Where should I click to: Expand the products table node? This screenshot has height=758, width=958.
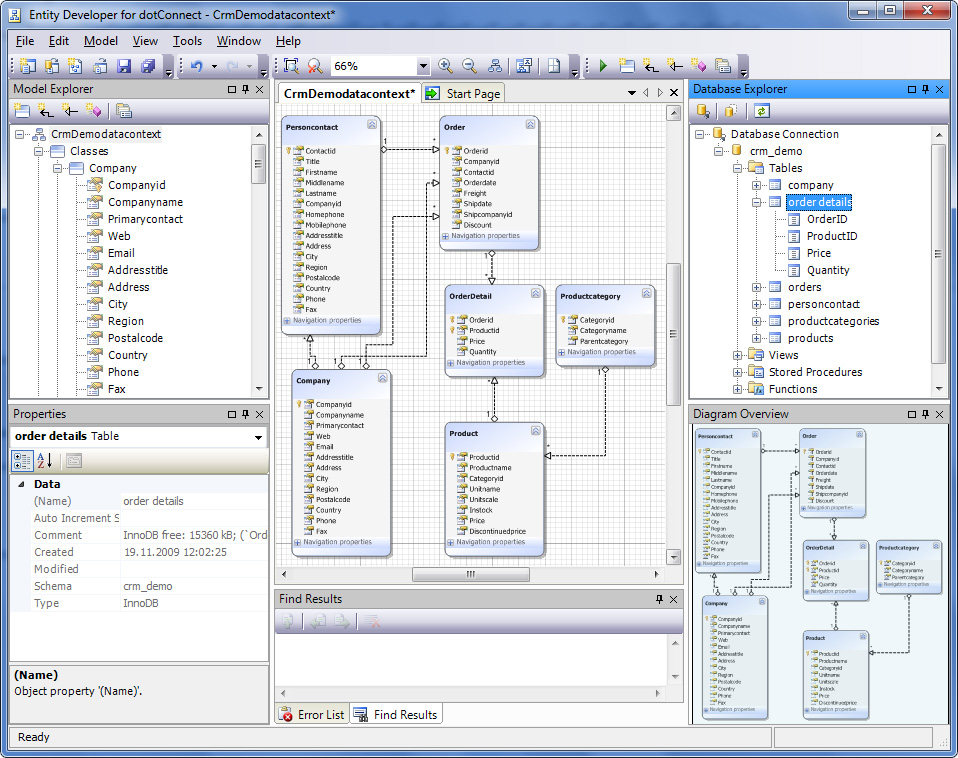[756, 338]
